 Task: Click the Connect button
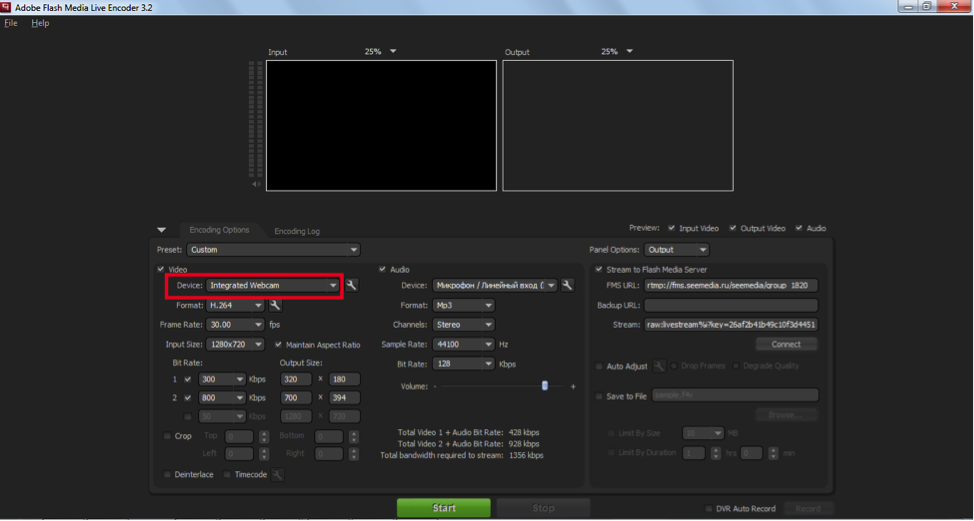coord(786,344)
